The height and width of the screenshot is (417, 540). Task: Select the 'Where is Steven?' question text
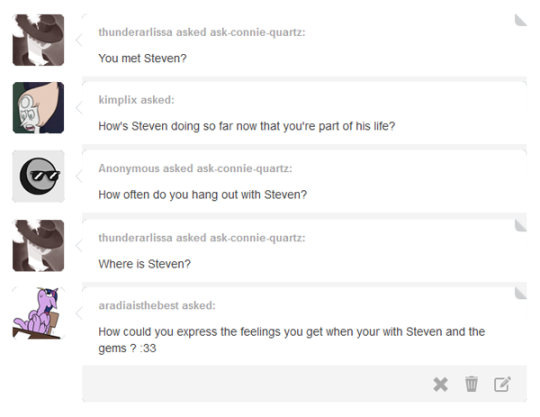pos(144,264)
